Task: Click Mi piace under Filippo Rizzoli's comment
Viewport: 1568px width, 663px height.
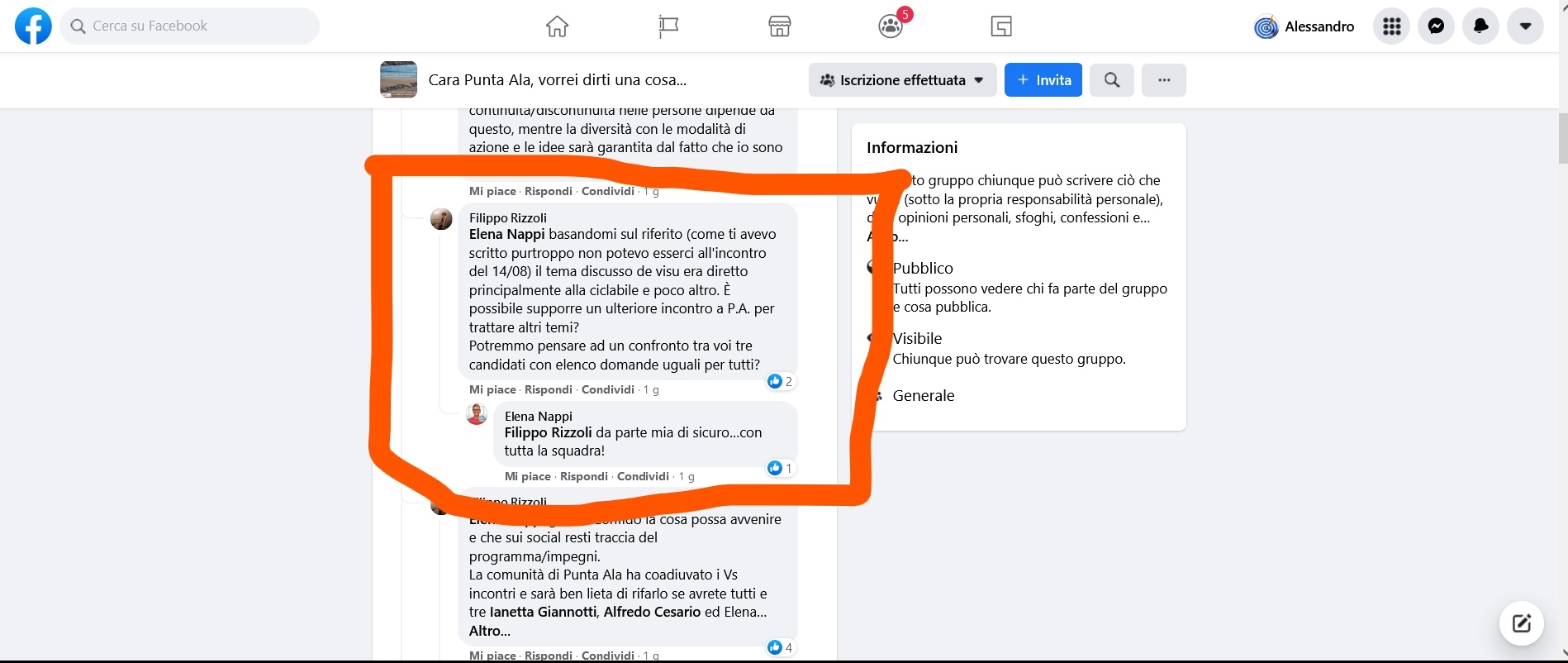Action: 493,389
